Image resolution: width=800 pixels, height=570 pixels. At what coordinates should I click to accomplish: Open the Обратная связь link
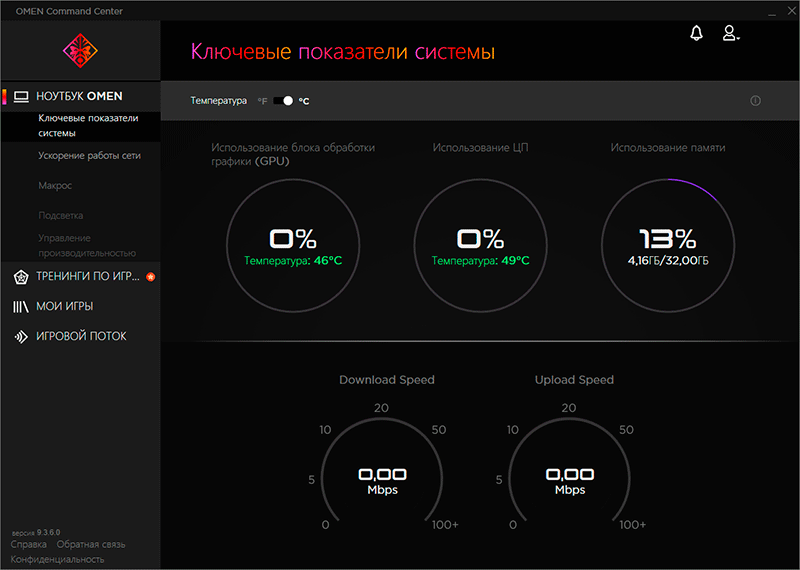coord(91,544)
